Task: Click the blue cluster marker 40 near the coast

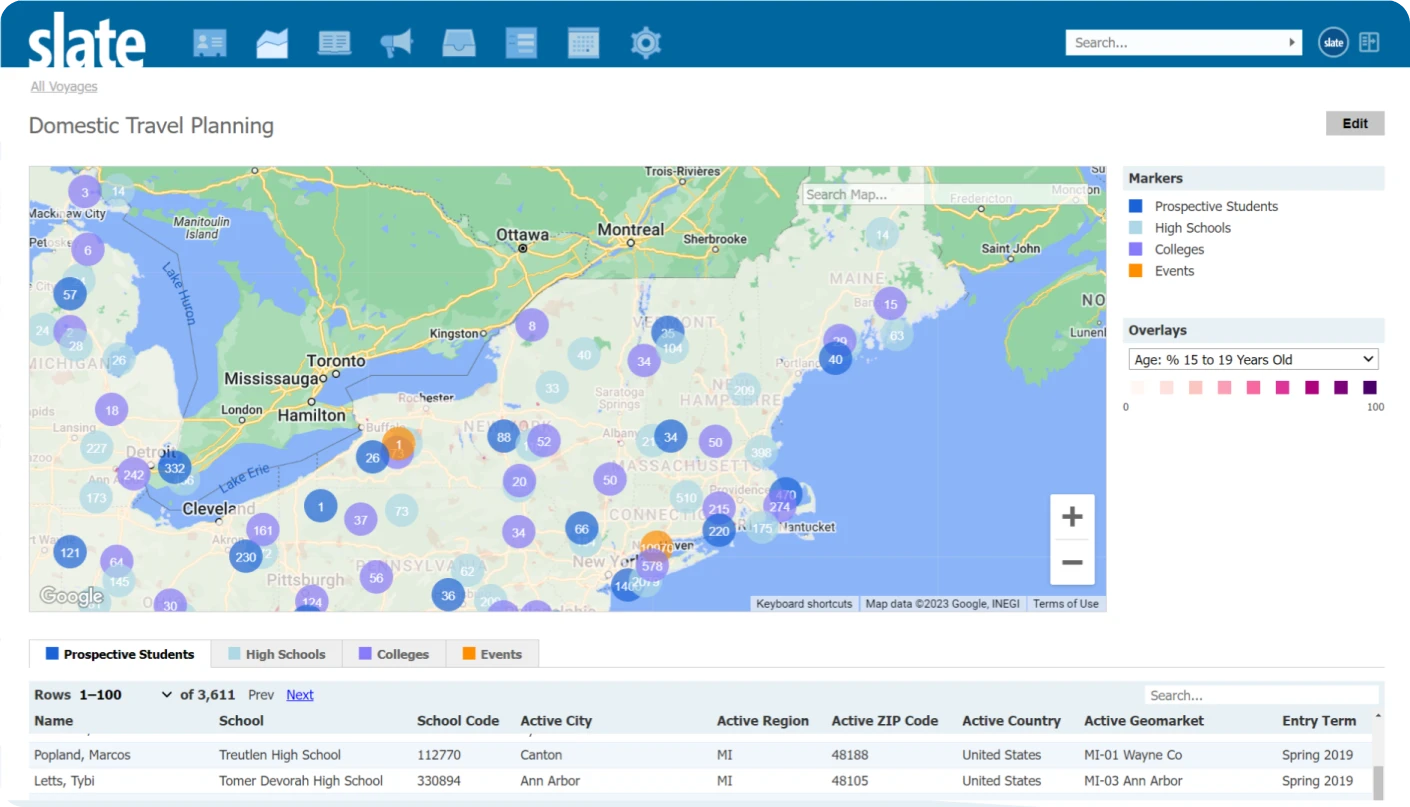Action: pos(836,359)
